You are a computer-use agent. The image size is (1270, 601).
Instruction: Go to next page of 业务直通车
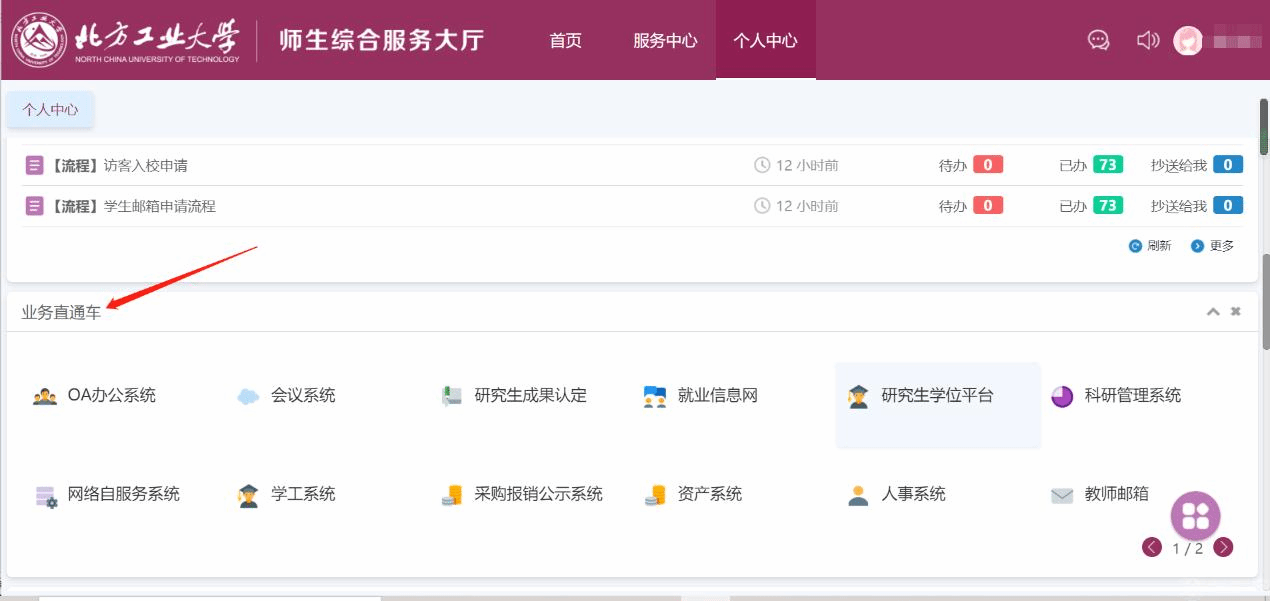click(1223, 547)
